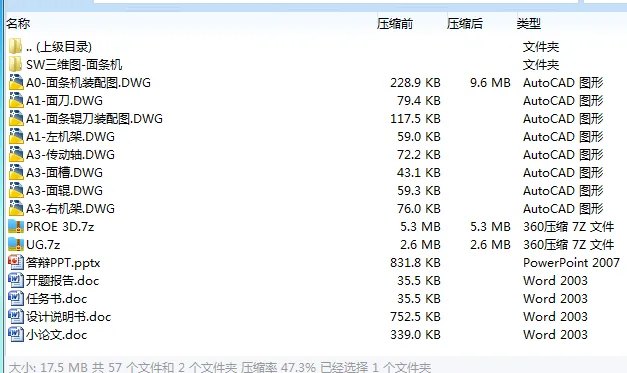Select the 答辩PPT.pptx PowerPoint icon
Image resolution: width=627 pixels, height=373 pixels.
click(x=16, y=262)
